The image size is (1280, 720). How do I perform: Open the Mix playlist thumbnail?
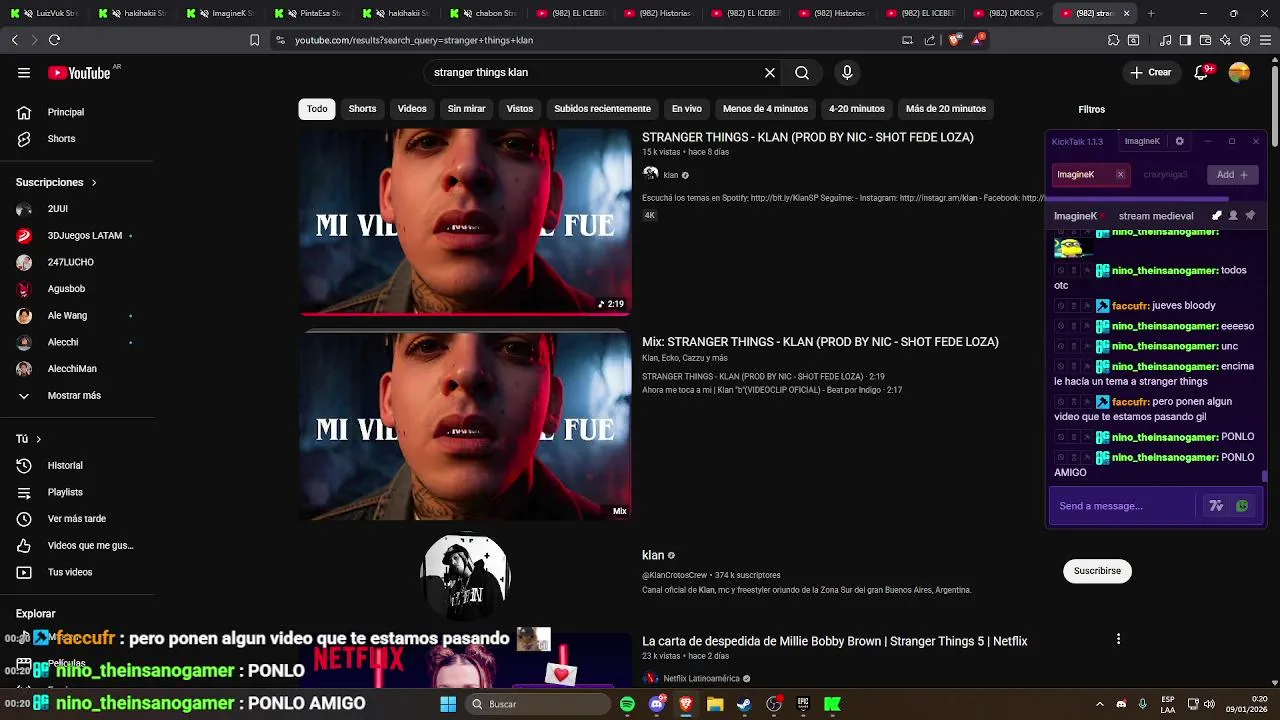(x=466, y=426)
